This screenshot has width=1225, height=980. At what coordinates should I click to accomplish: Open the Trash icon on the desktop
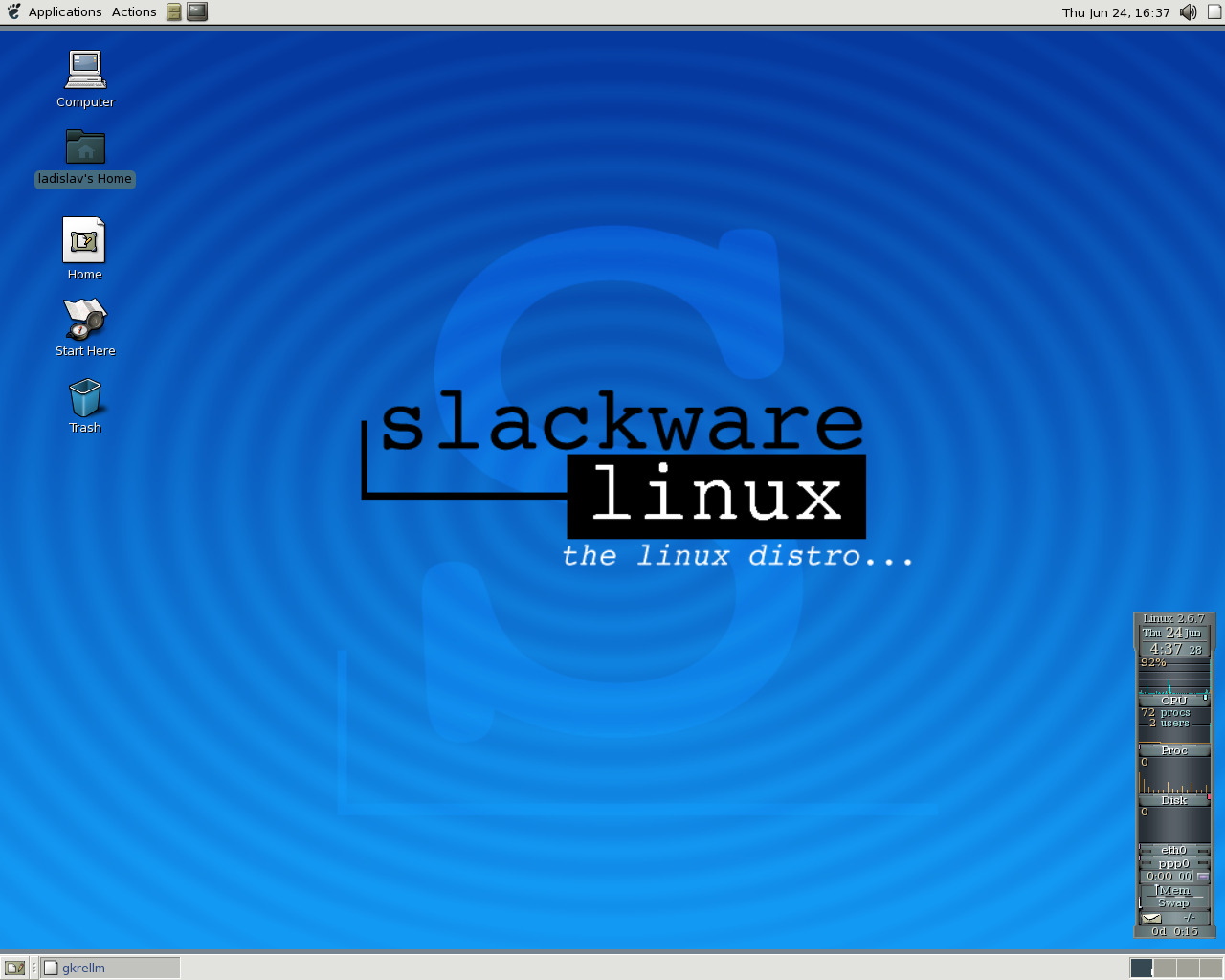coord(84,397)
